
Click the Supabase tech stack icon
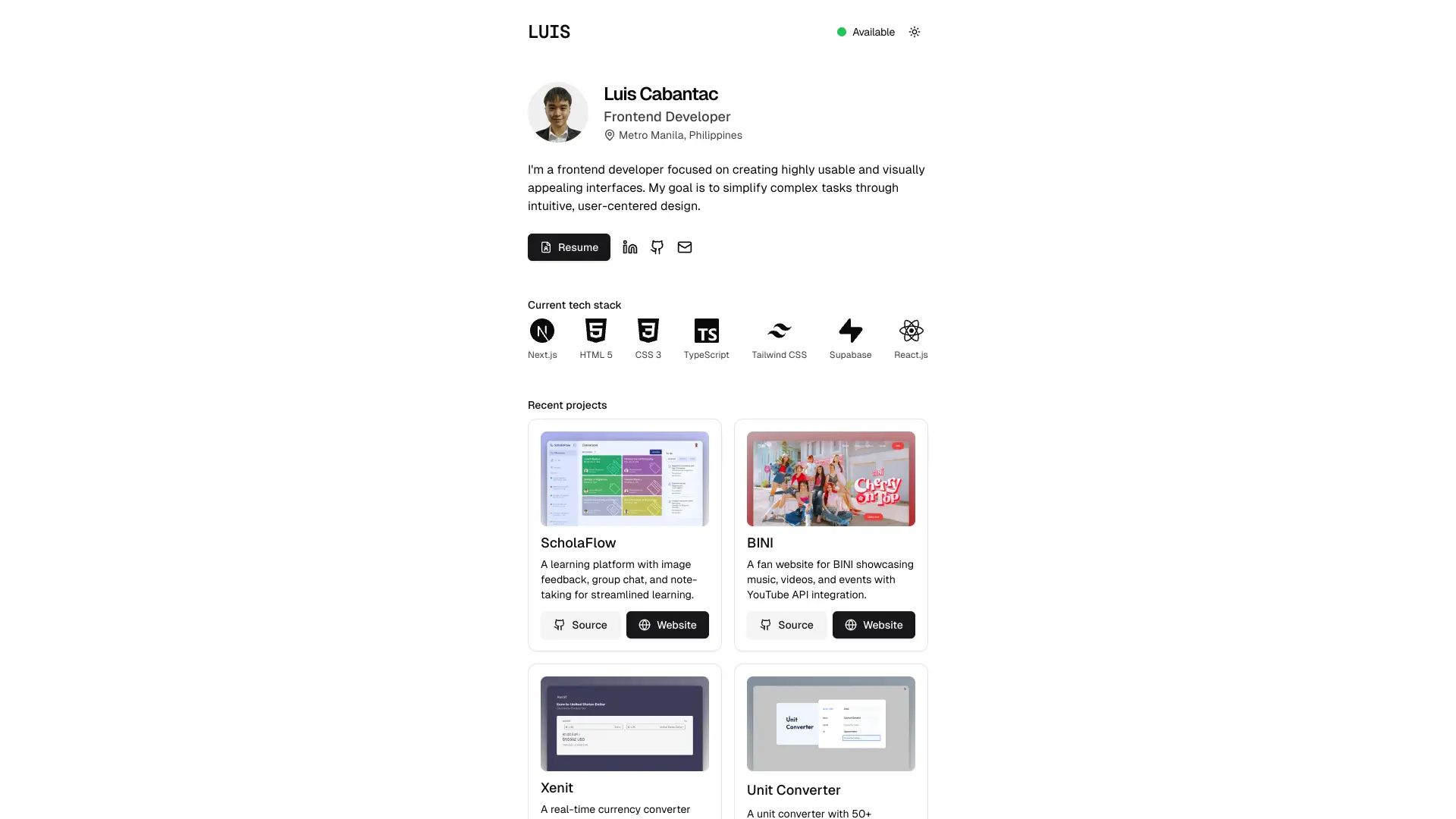(849, 331)
